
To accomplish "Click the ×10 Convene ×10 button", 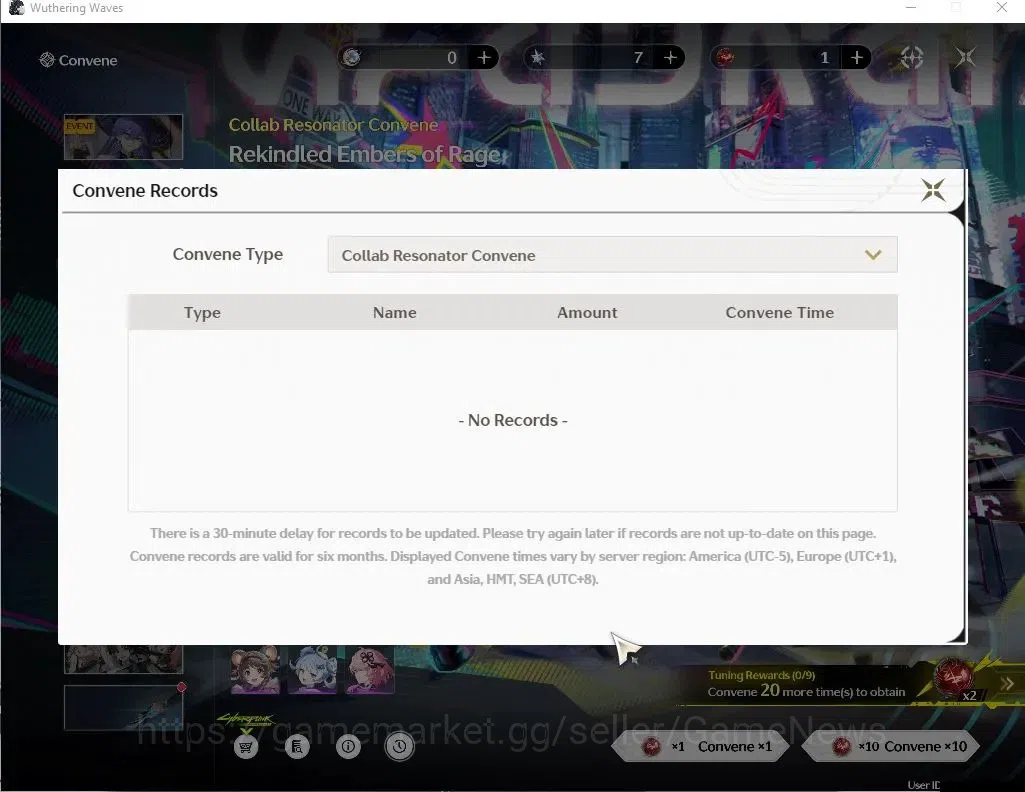I will [x=890, y=746].
